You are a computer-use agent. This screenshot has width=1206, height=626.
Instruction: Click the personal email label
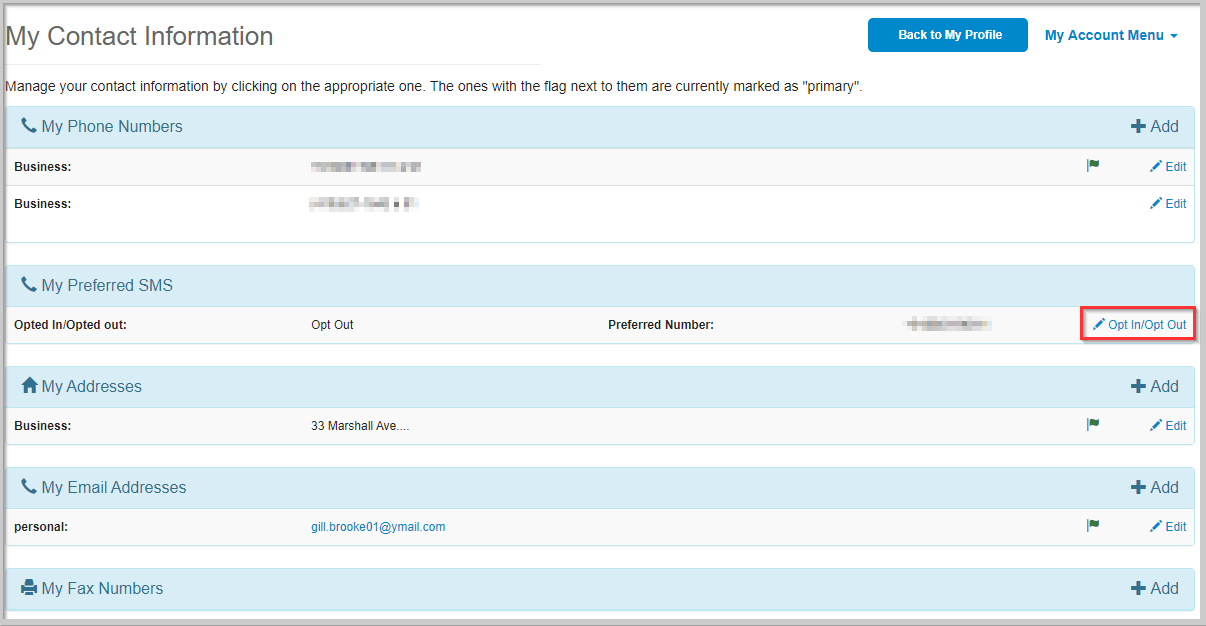pyautogui.click(x=41, y=527)
